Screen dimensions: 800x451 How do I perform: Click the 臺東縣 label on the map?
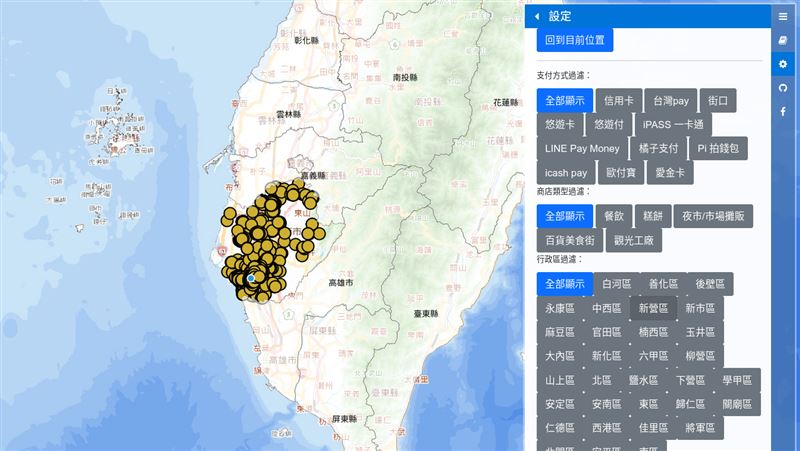point(426,314)
